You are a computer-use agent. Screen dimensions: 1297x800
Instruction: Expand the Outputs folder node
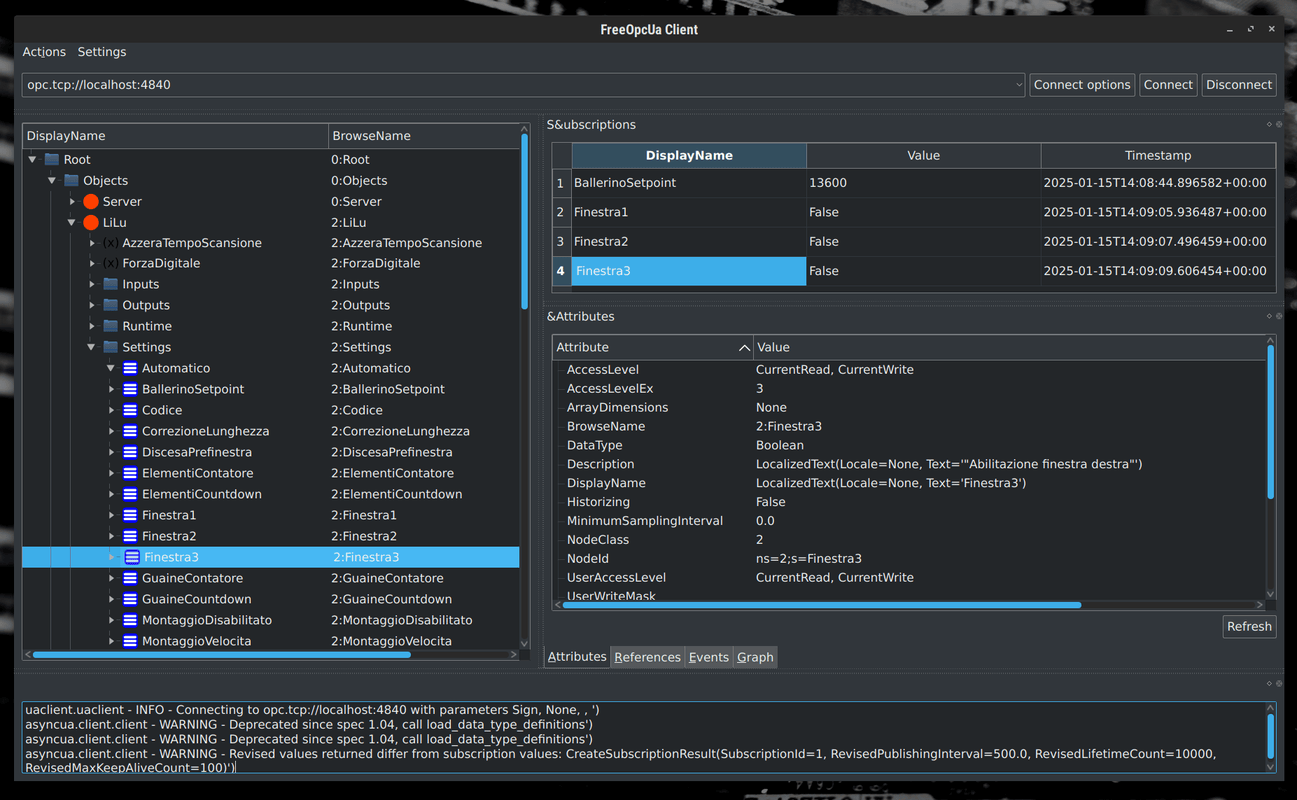point(92,306)
